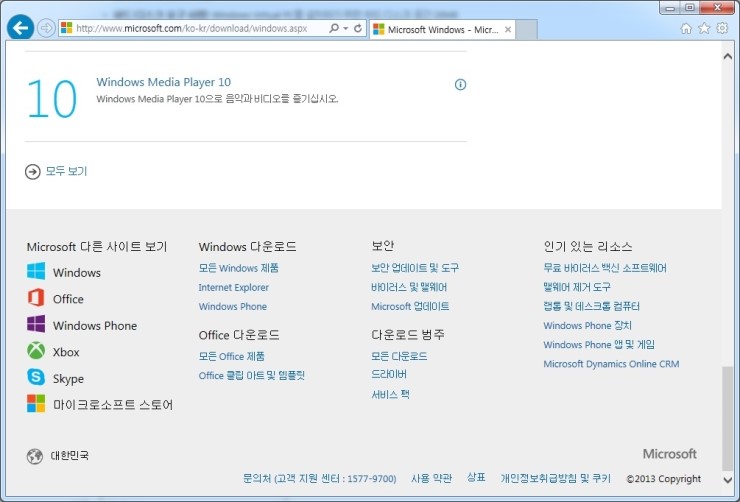
Task: Change region via 대한민국 link
Action: [x=69, y=456]
